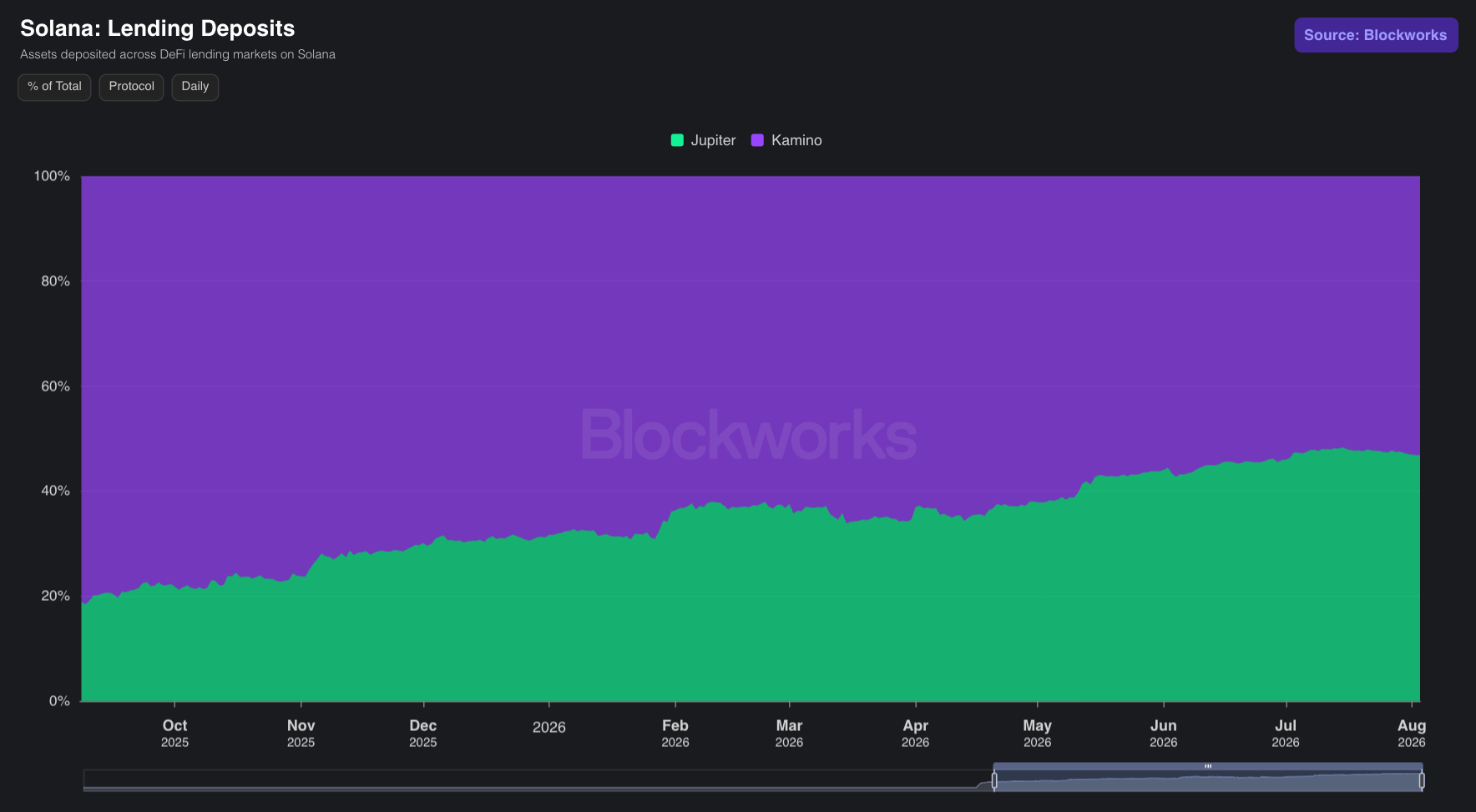The image size is (1476, 812).
Task: Open the '% of Total' display selector
Action: (x=54, y=87)
